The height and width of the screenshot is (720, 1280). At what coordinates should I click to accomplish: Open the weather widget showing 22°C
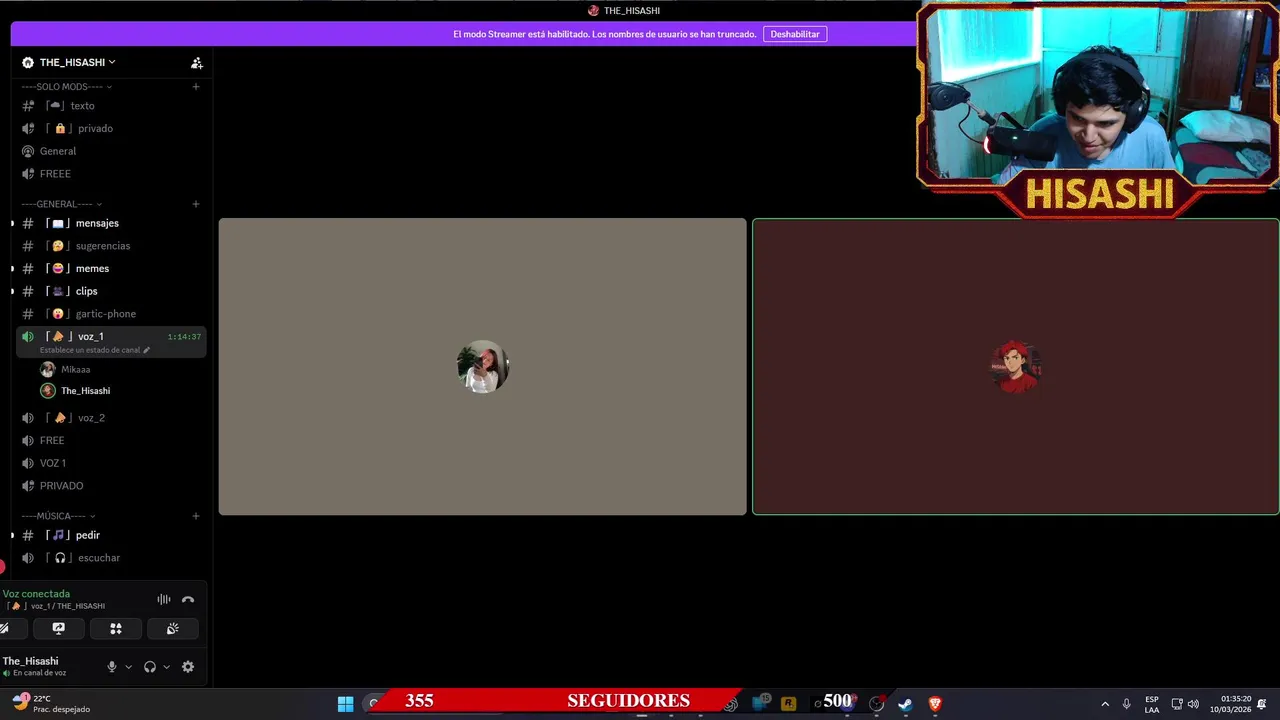coord(50,704)
